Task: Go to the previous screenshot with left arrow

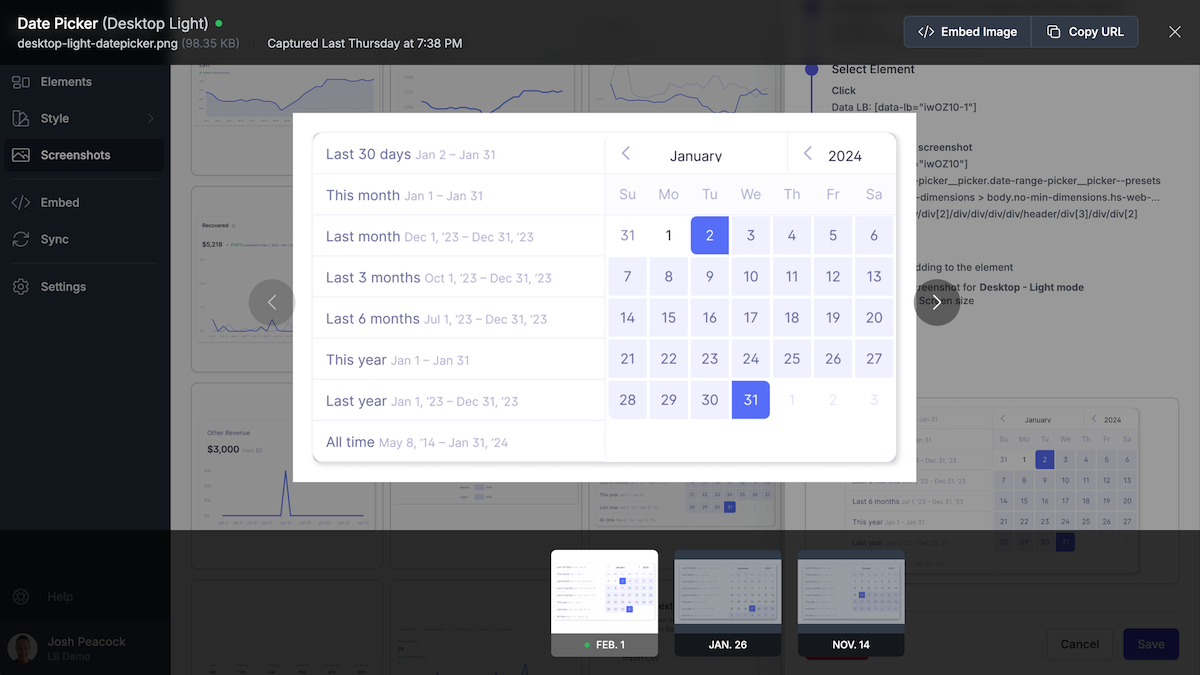Action: click(x=271, y=302)
